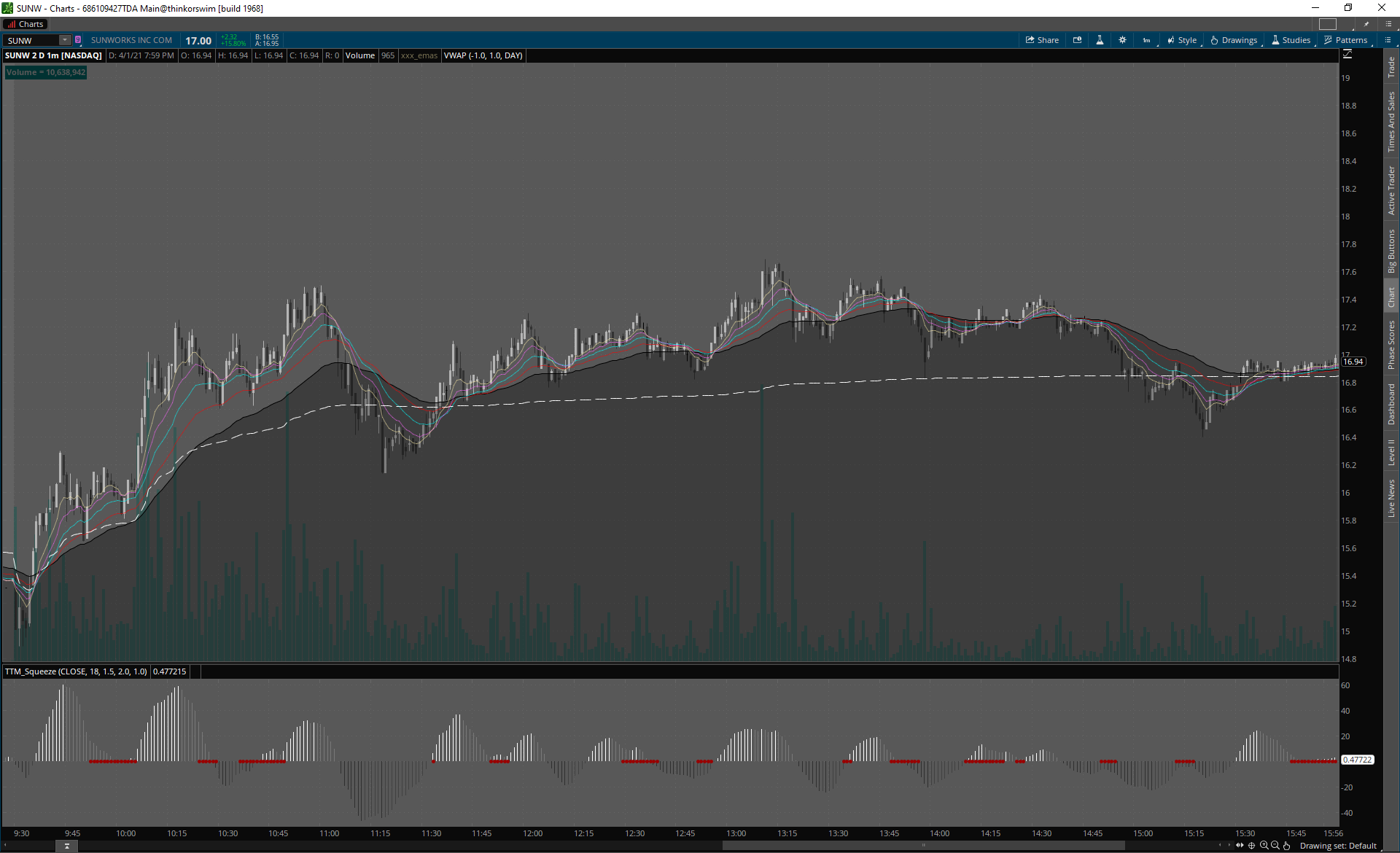Image resolution: width=1400 pixels, height=853 pixels.
Task: Expand the Style menu
Action: (x=1182, y=40)
